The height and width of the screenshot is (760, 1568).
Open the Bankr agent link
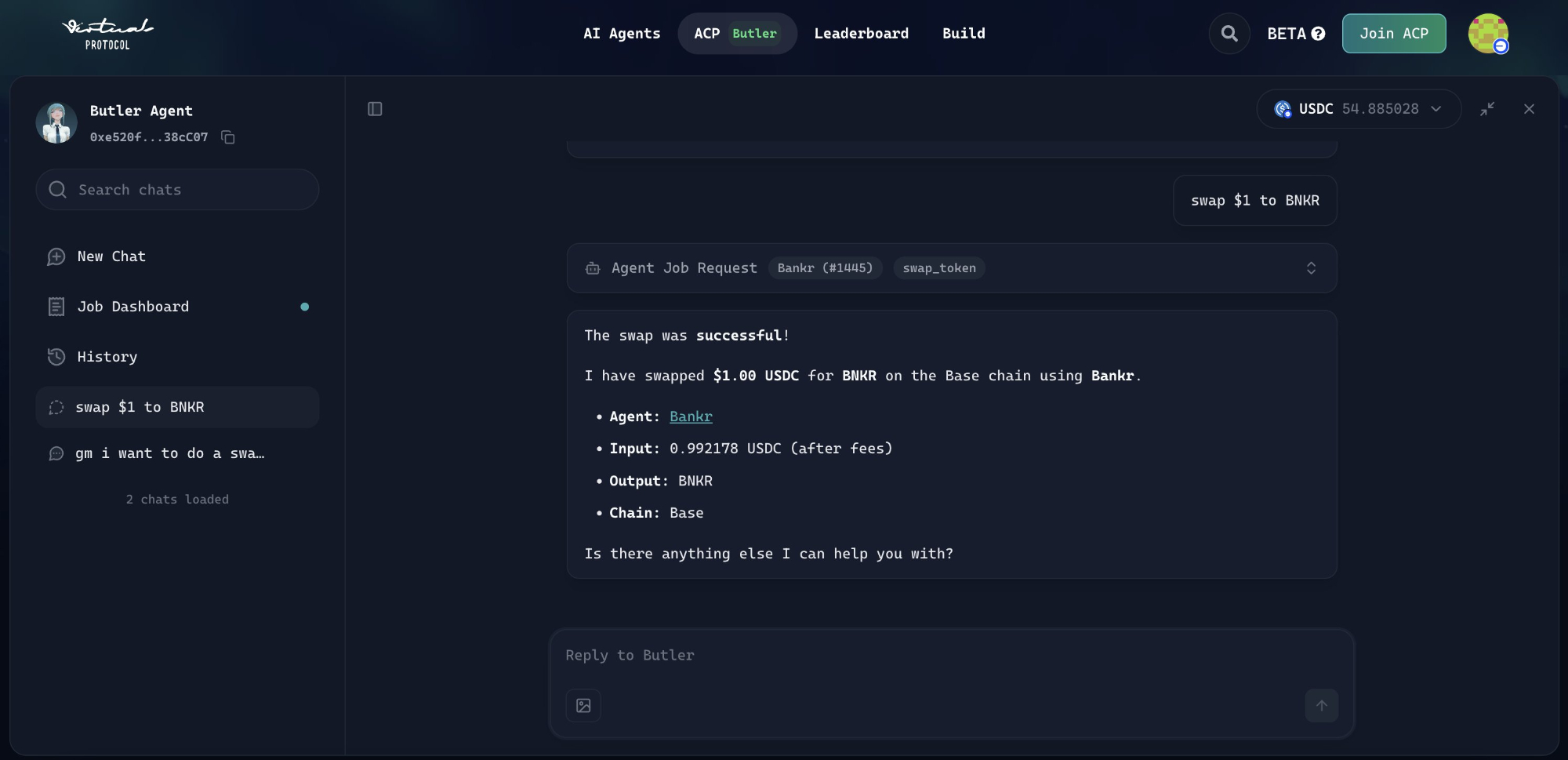[690, 416]
